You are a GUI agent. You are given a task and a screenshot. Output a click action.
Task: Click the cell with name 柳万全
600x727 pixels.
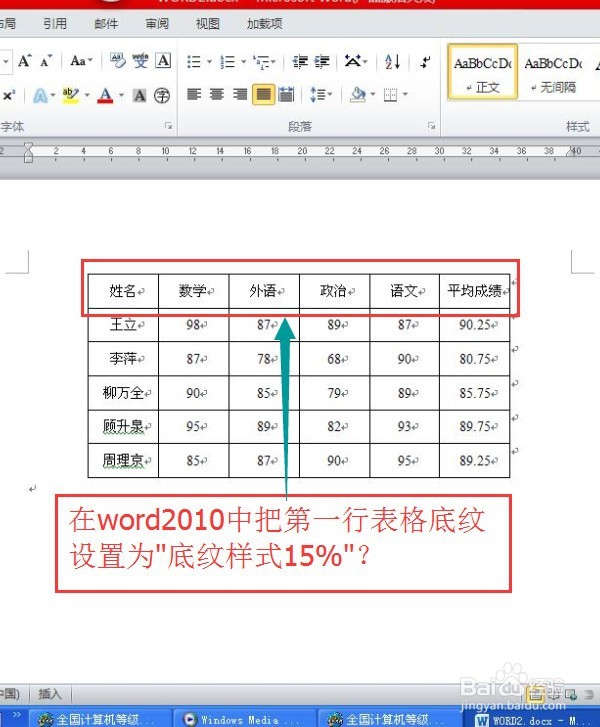click(123, 393)
